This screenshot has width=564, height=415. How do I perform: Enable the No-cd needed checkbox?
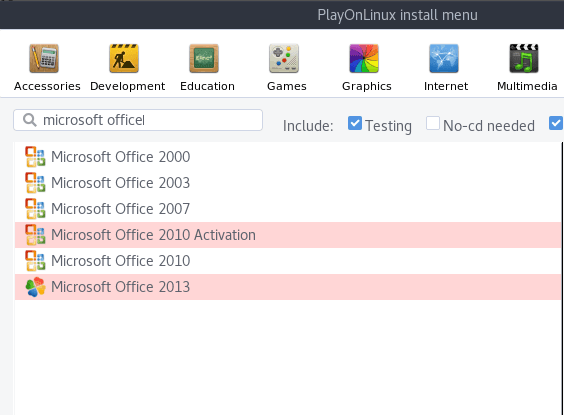pos(433,123)
